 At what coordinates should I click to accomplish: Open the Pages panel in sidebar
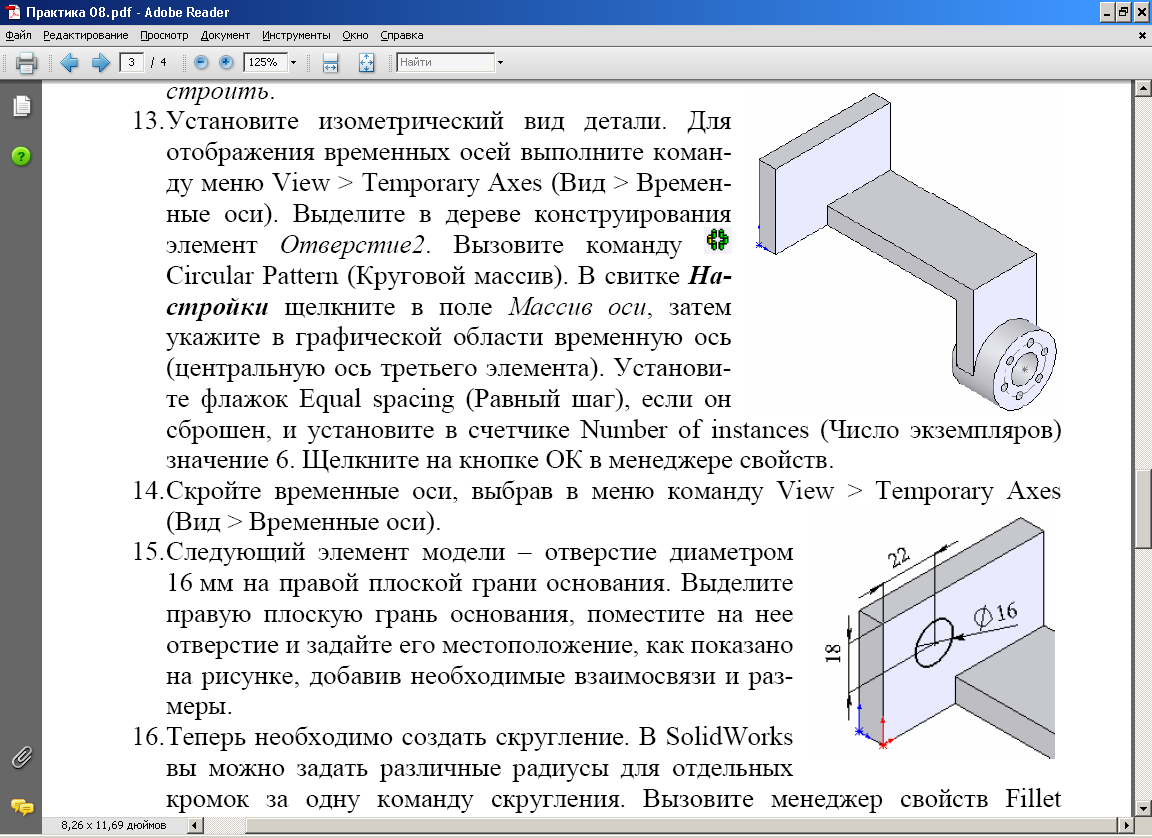pos(21,106)
